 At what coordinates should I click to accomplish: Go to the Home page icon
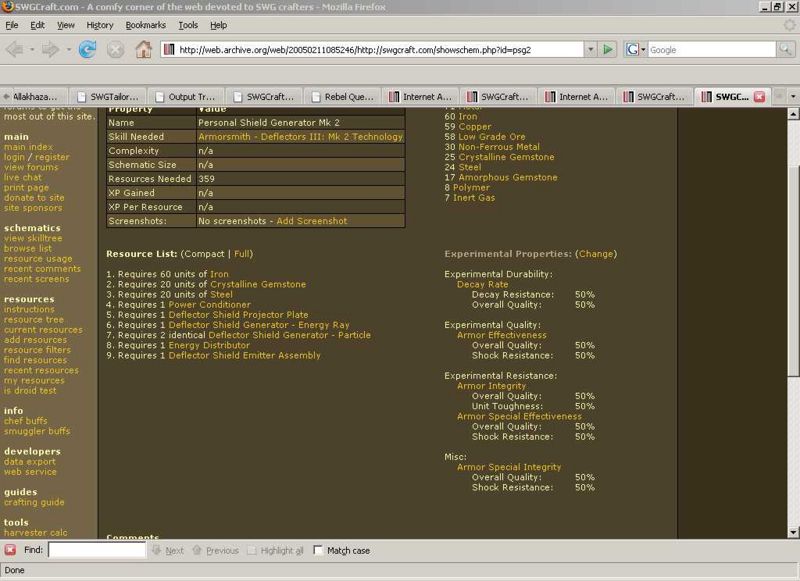(143, 48)
